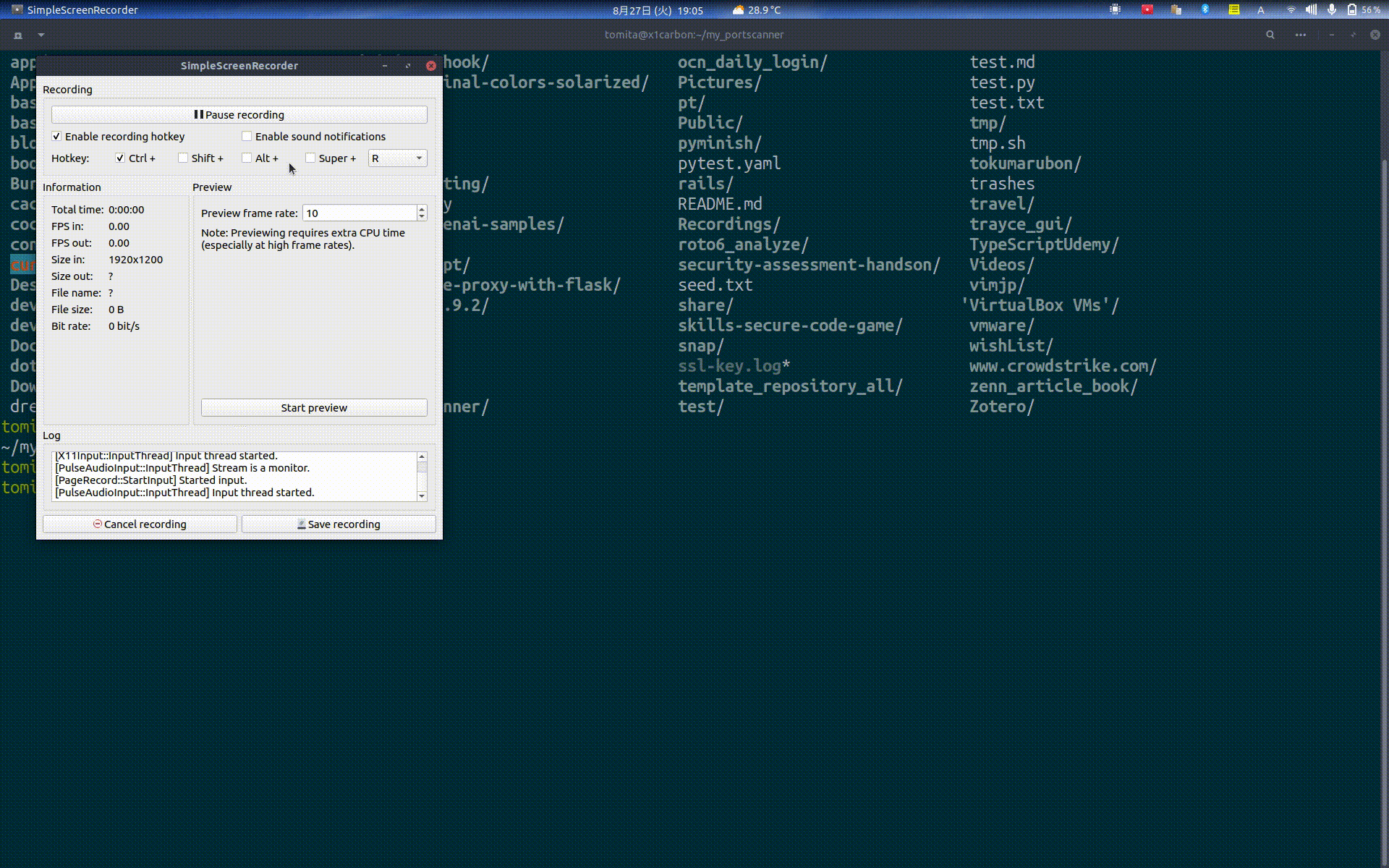
Task: Restore the terminal window size
Action: [x=1354, y=34]
